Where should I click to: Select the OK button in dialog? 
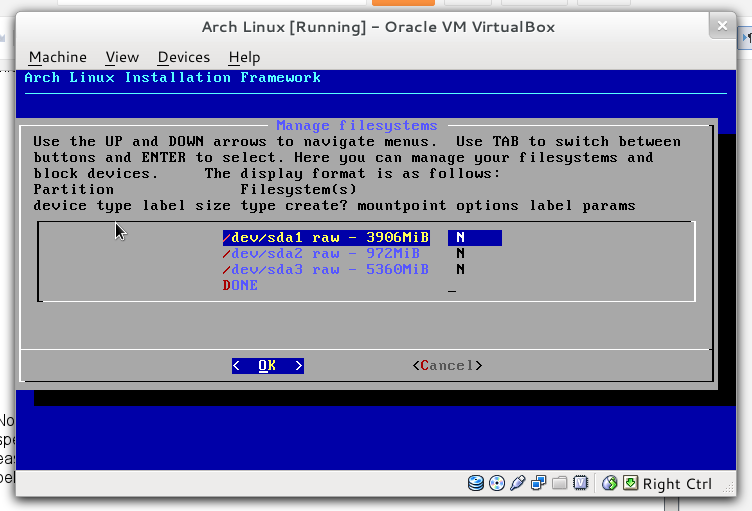point(268,366)
